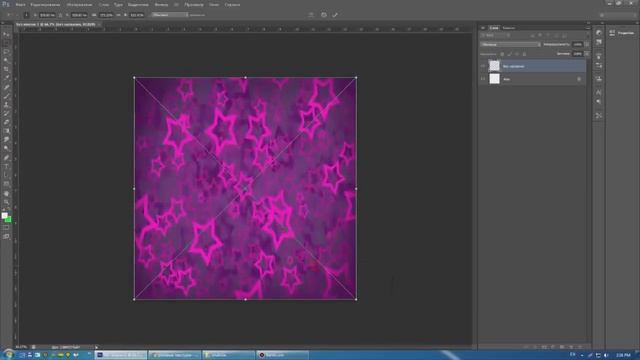Image resolution: width=640 pixels, height=360 pixels.
Task: Select the Pen tool
Action: 6,158
